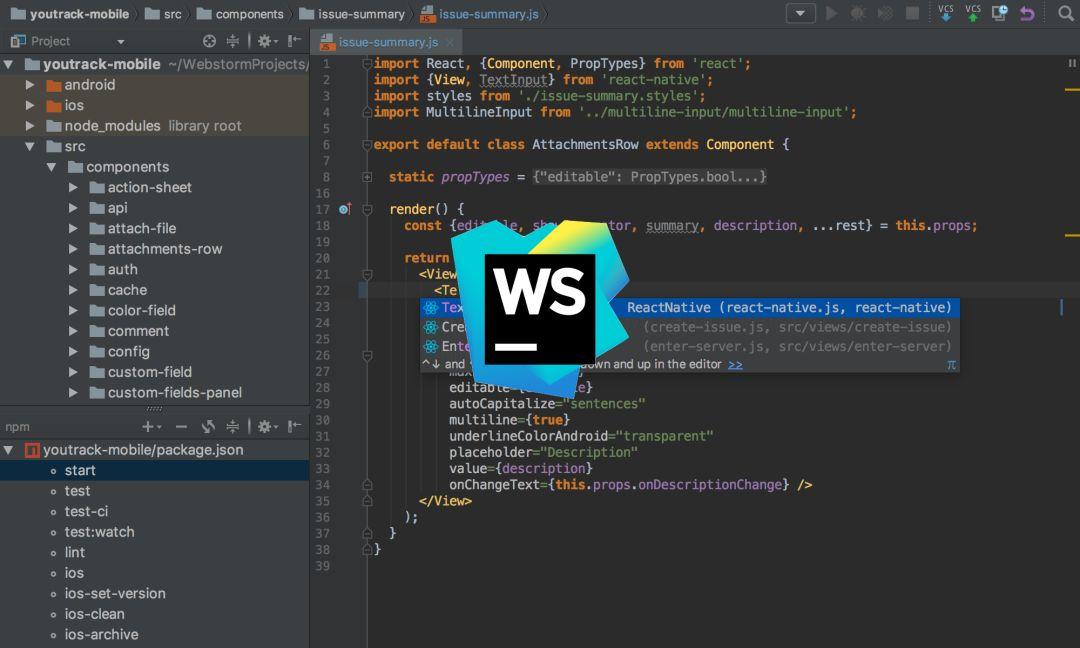Expand the node_modules folder arrow
Image resolution: width=1080 pixels, height=648 pixels.
pos(30,126)
